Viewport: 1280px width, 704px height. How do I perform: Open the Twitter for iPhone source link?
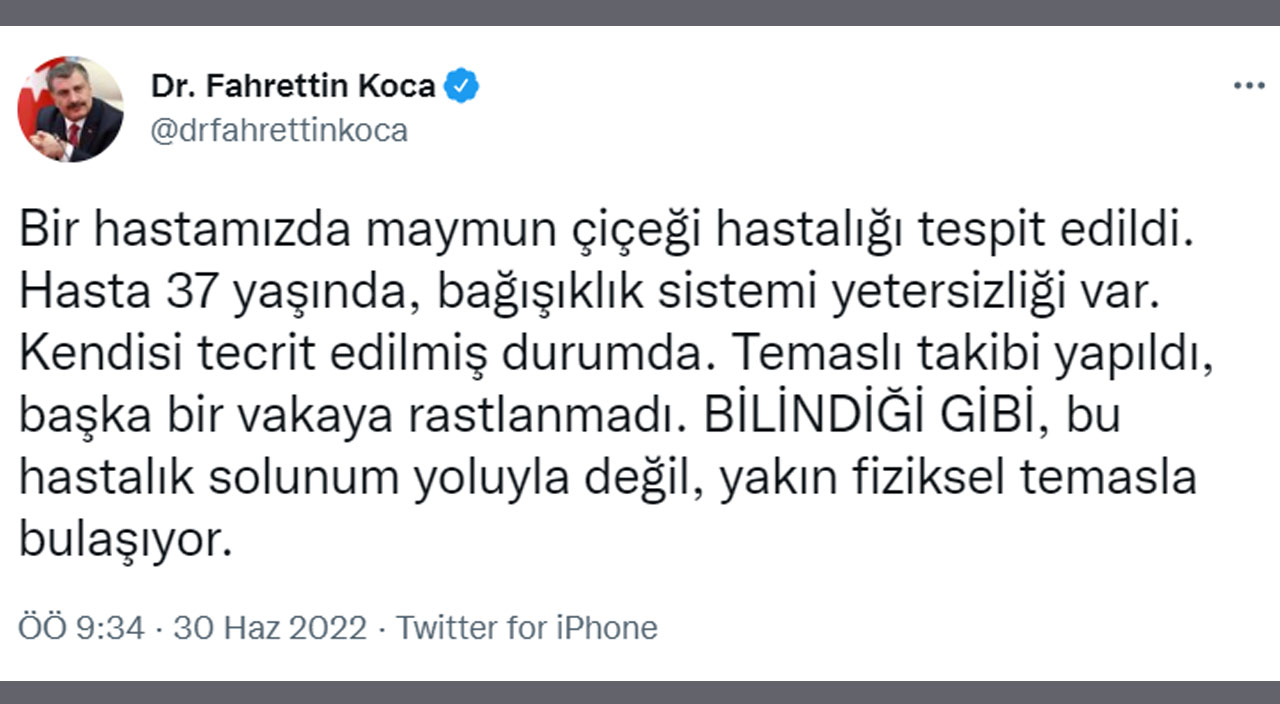click(x=527, y=628)
